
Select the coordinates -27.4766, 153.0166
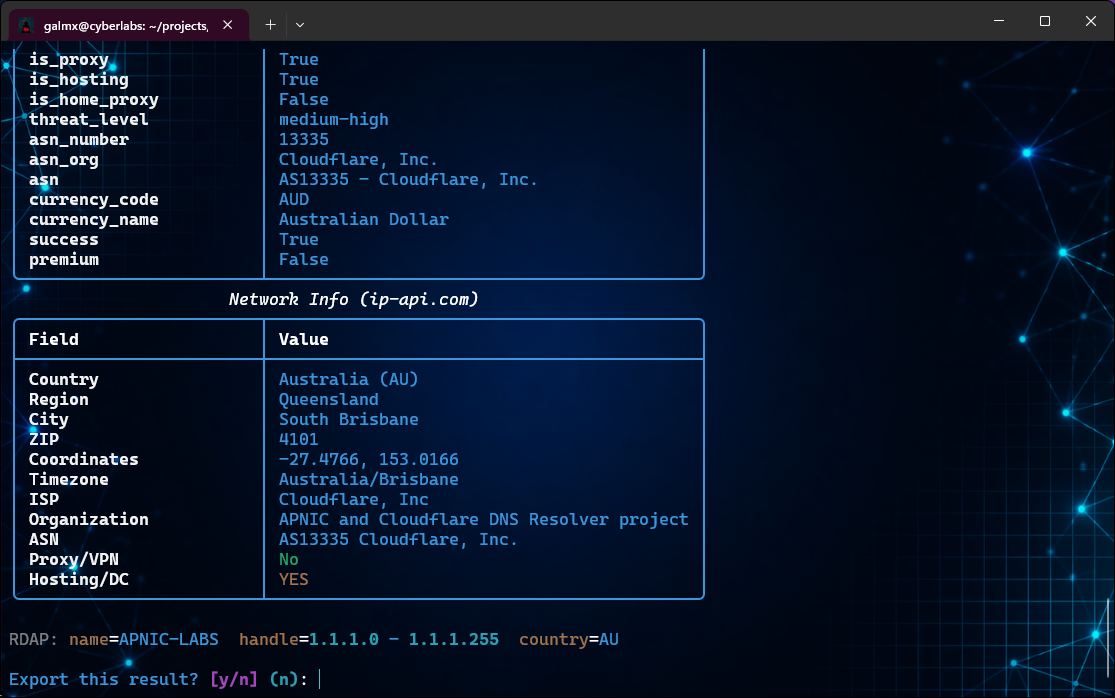tap(369, 459)
